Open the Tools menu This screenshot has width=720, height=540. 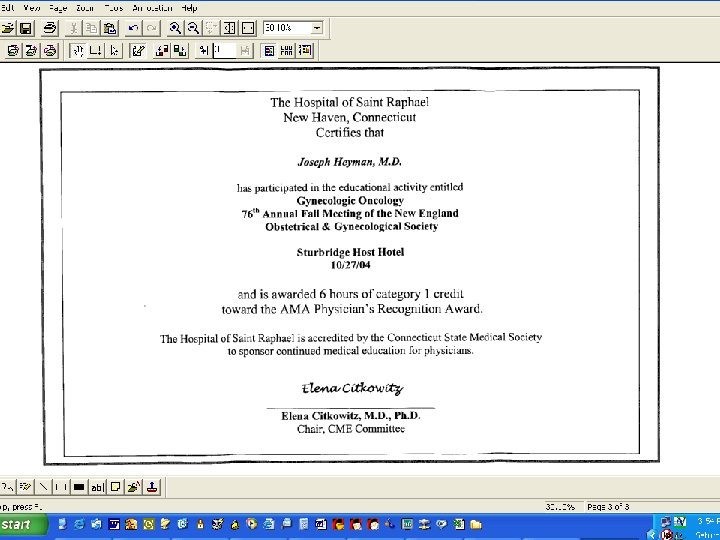114,8
